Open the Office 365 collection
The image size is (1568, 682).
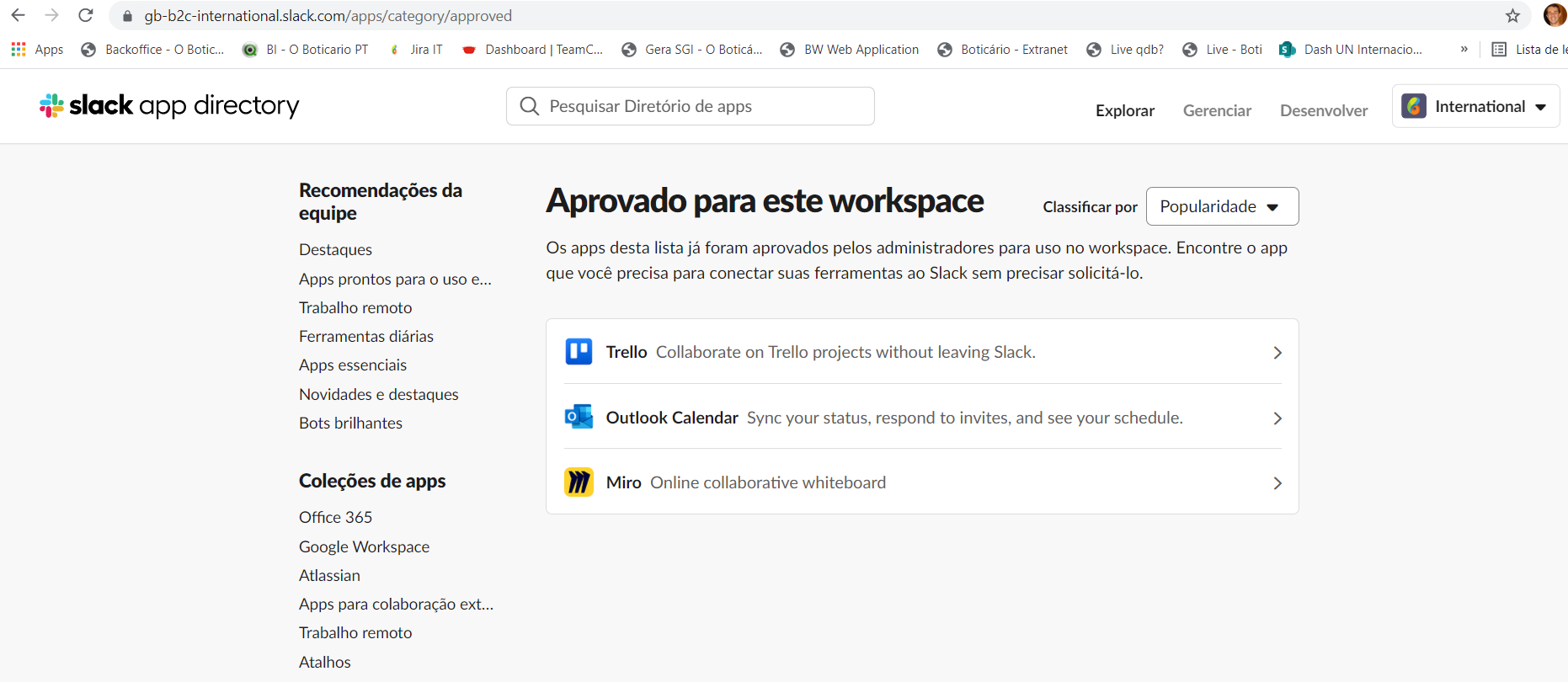click(335, 517)
